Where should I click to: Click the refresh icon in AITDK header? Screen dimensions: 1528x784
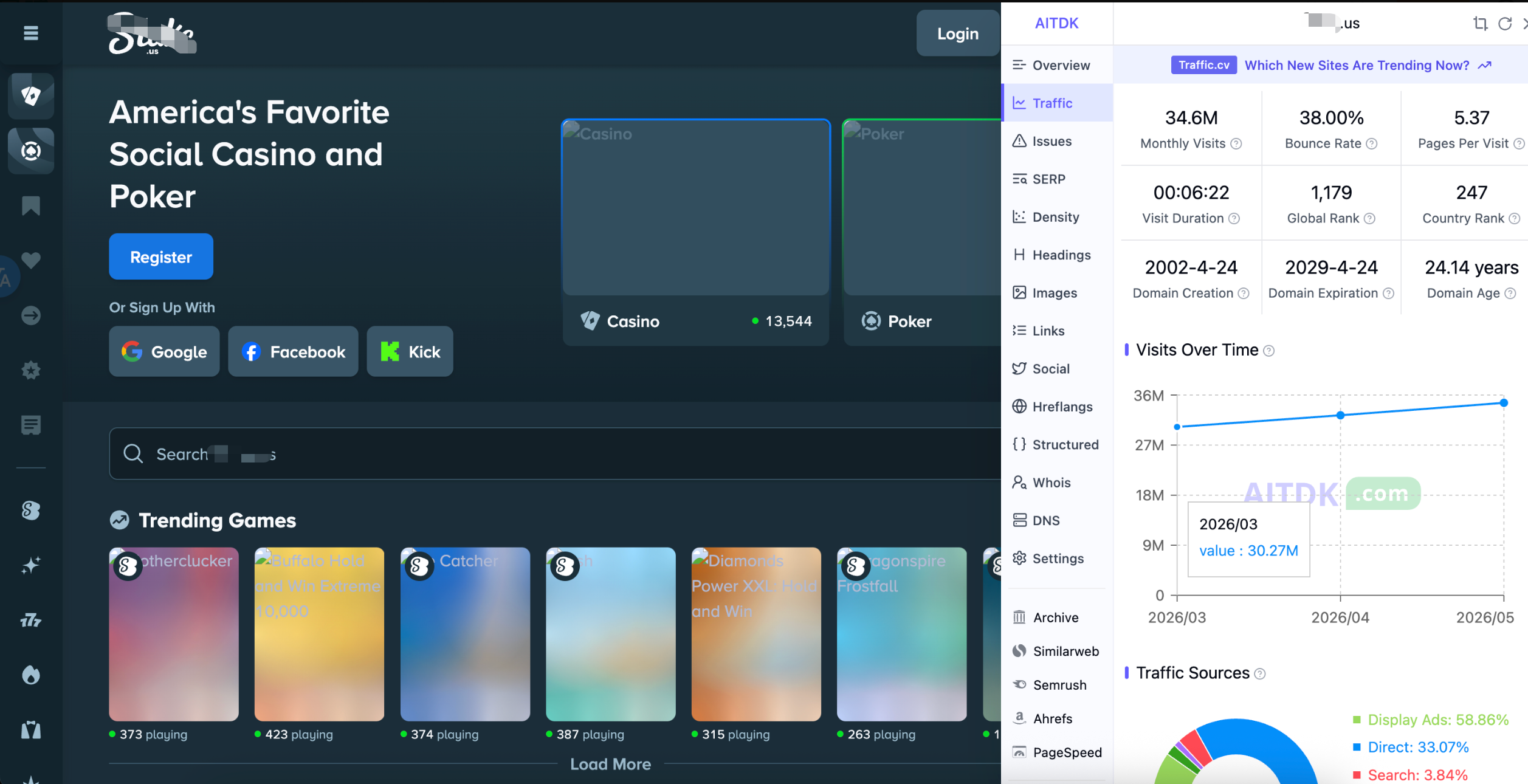click(x=1505, y=24)
